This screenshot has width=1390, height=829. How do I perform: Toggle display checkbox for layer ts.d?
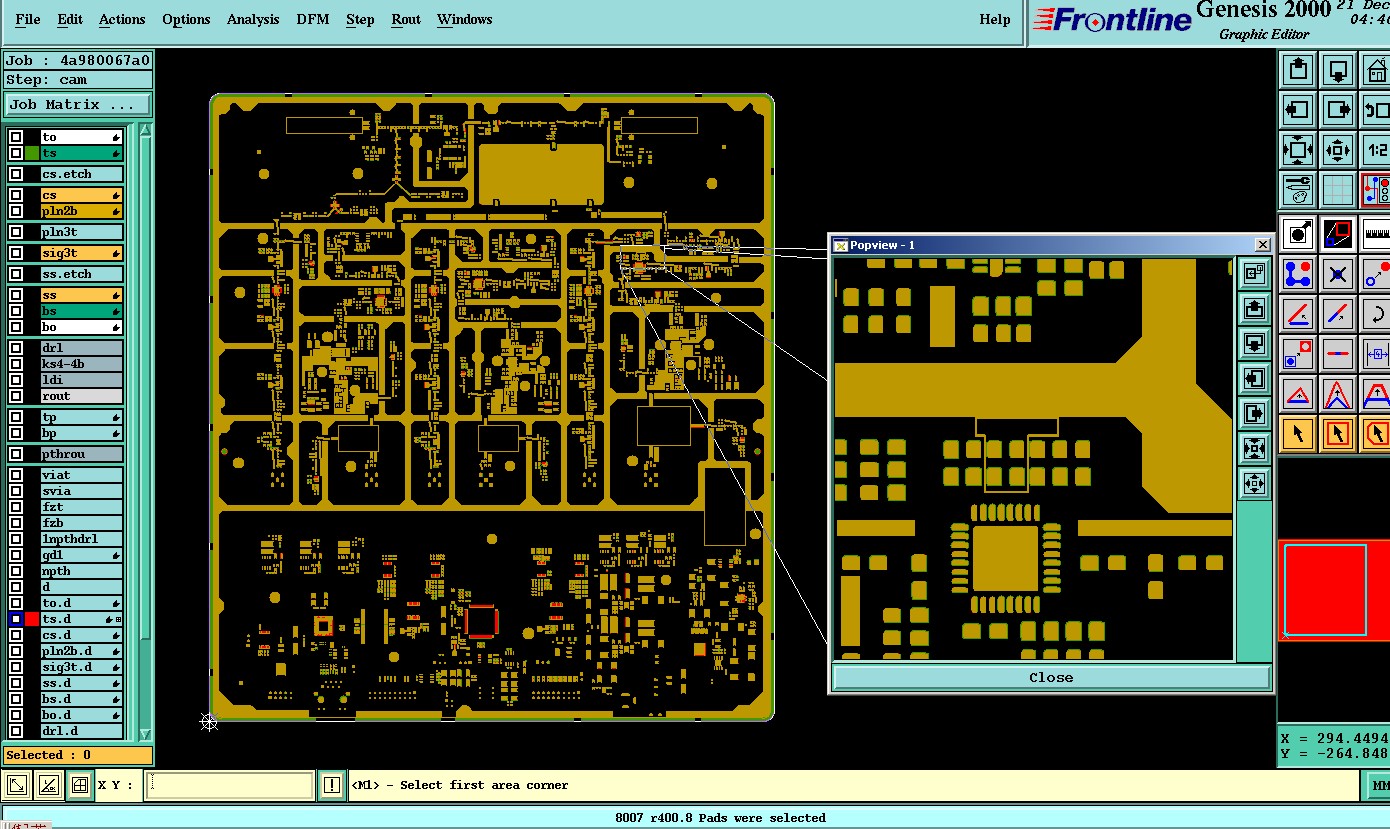pyautogui.click(x=16, y=619)
